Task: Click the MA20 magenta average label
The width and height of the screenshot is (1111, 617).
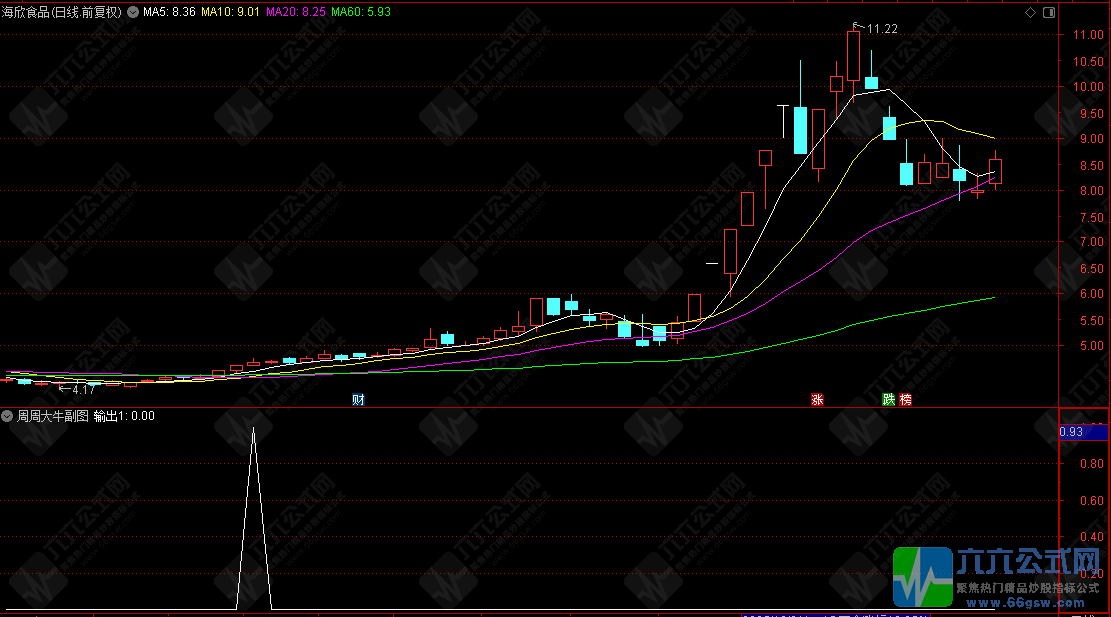Action: [295, 12]
